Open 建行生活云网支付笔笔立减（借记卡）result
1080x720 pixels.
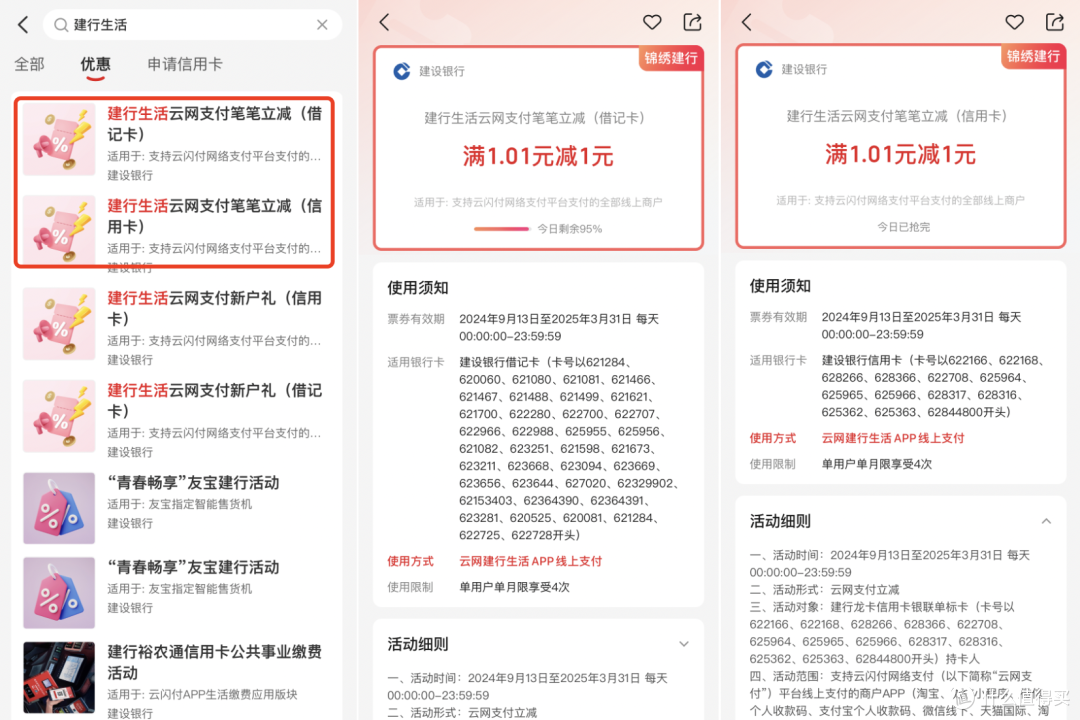(174, 143)
